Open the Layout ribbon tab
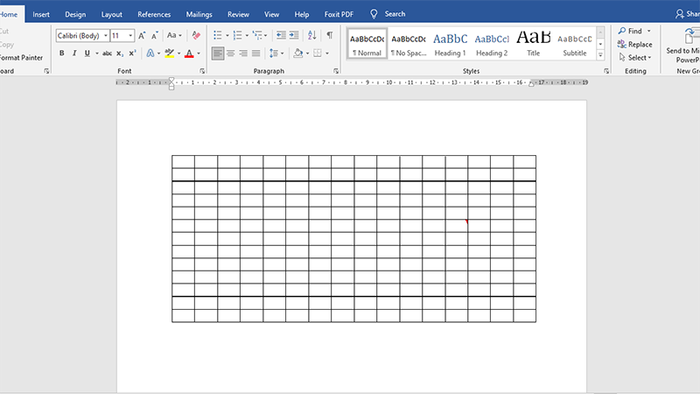 point(112,14)
